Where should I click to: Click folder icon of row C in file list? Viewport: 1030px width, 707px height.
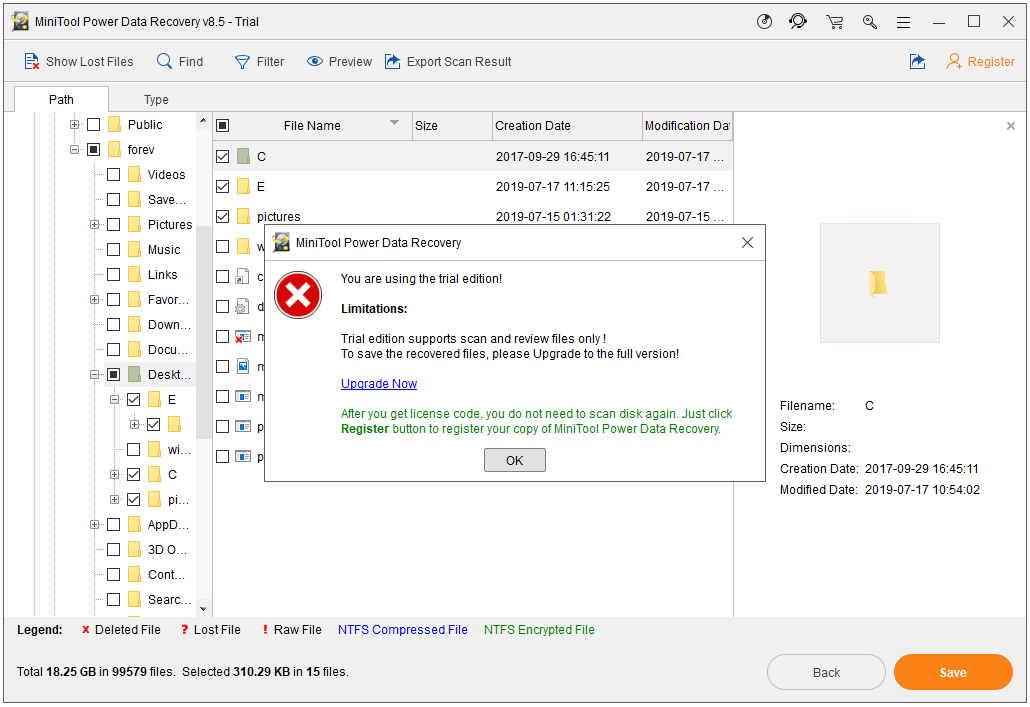[243, 156]
